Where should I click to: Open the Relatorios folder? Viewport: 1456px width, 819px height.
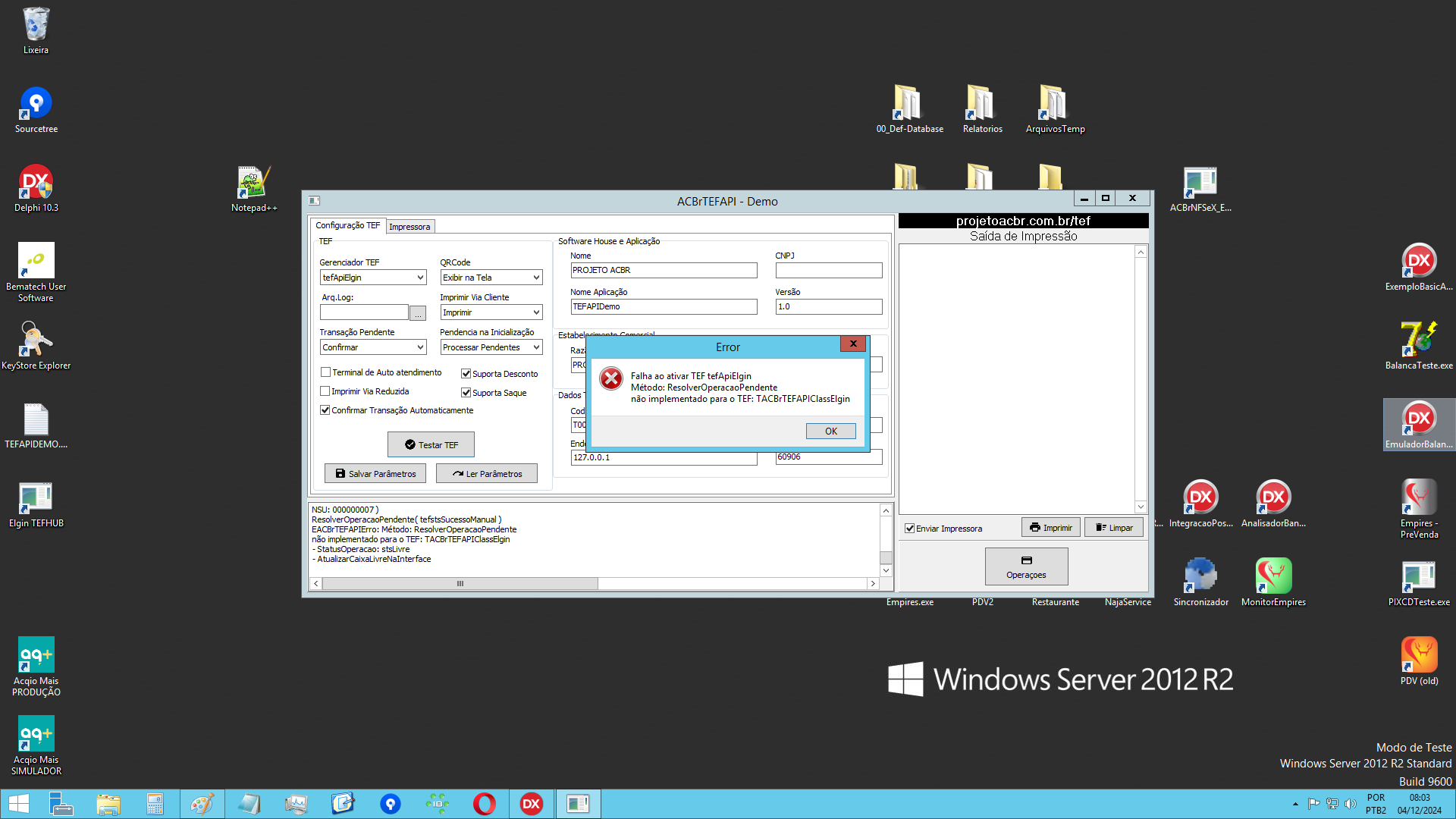982,110
